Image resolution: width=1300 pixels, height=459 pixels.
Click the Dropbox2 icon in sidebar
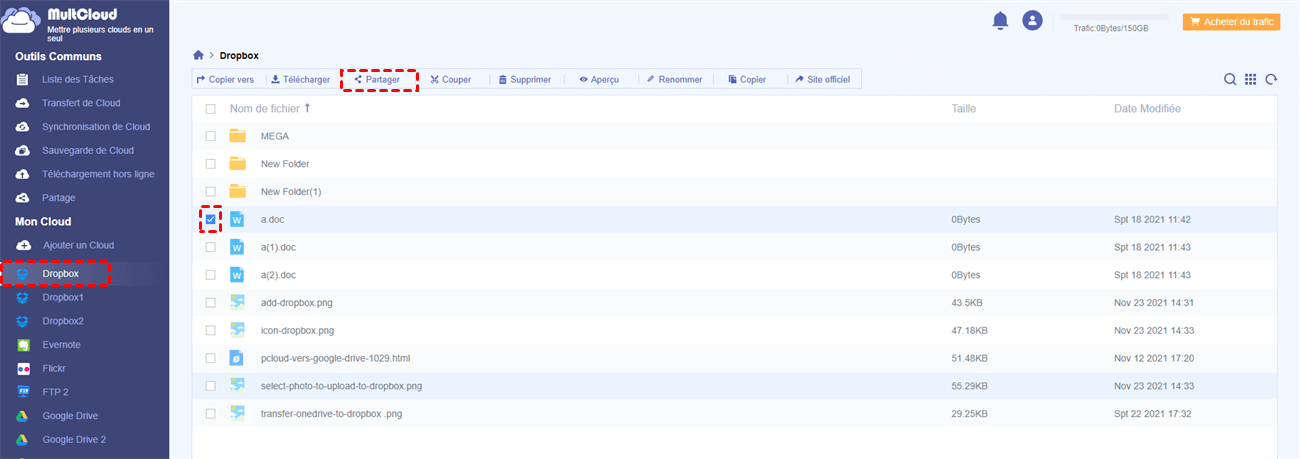click(22, 321)
